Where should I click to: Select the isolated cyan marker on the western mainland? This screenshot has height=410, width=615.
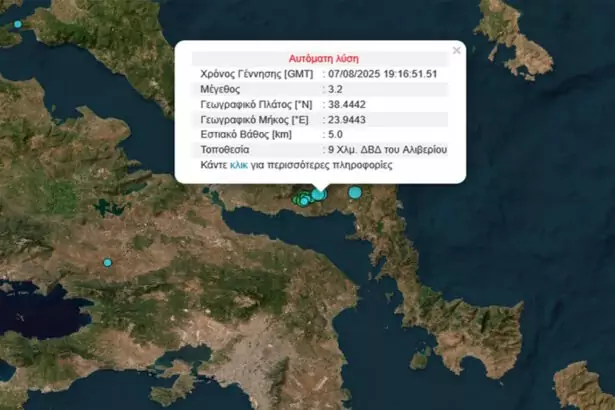click(x=108, y=263)
